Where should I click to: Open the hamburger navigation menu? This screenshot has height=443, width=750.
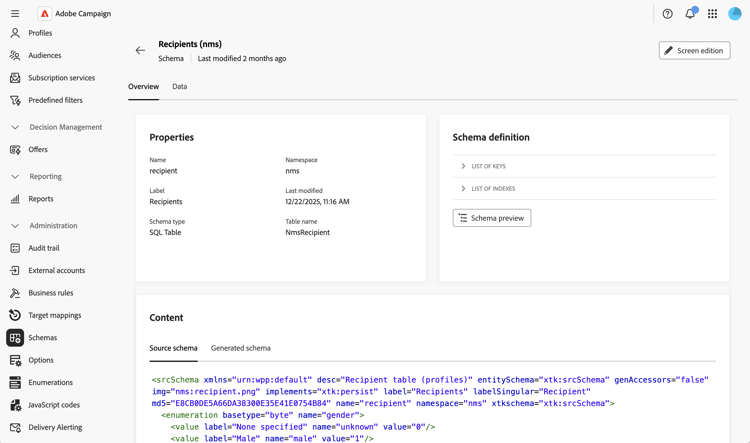point(15,14)
